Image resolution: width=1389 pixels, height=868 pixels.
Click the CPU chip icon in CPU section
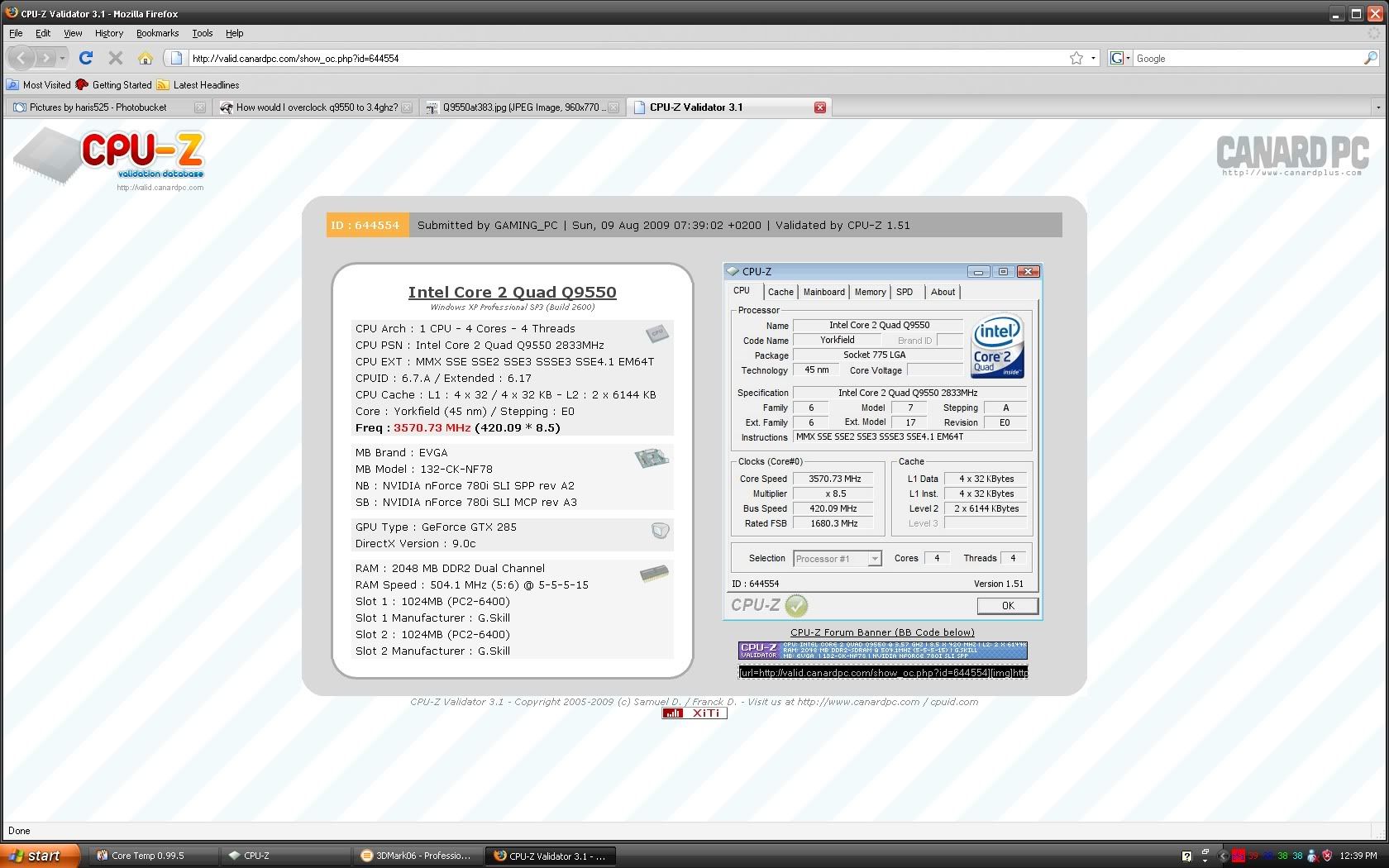656,334
